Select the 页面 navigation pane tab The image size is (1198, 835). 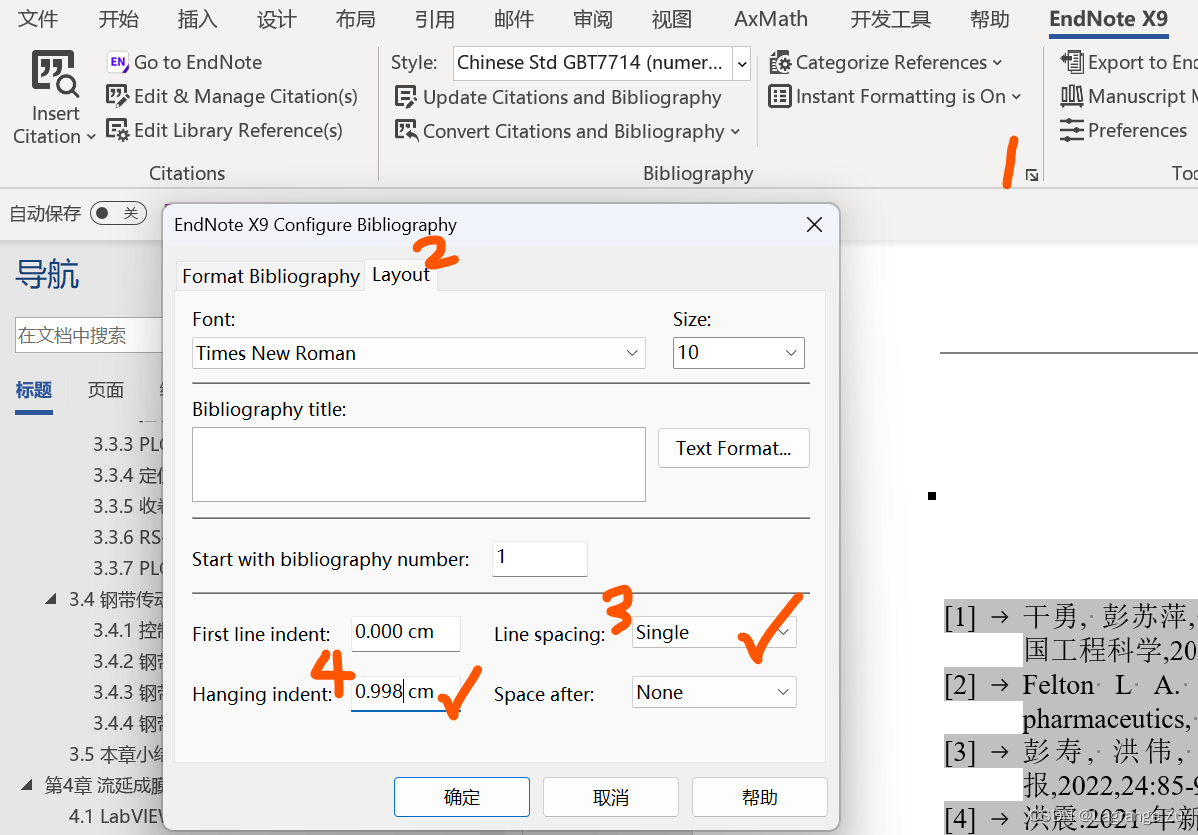click(x=105, y=390)
